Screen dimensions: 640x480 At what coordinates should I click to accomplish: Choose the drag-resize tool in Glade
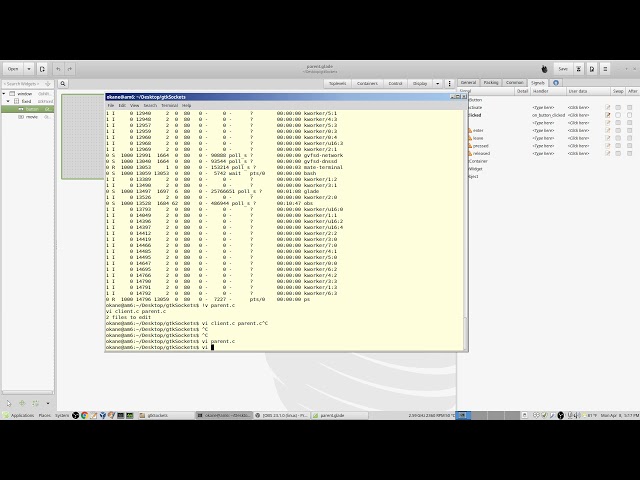(x=22, y=404)
